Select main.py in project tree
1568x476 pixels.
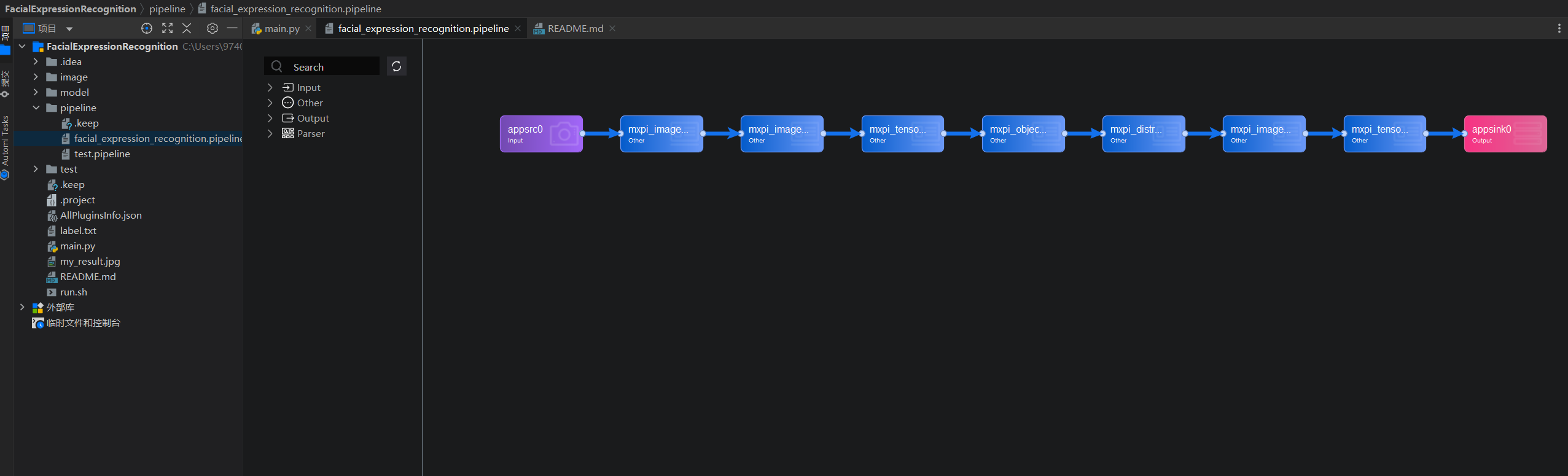click(77, 246)
